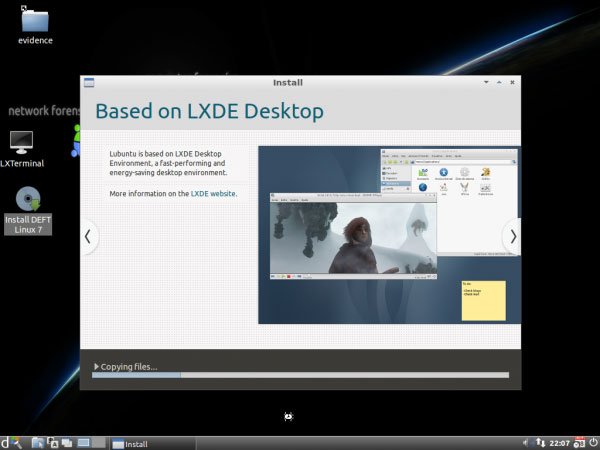The image size is (600, 450).
Task: Click the show desktop windows icon in taskbar
Action: click(67, 443)
